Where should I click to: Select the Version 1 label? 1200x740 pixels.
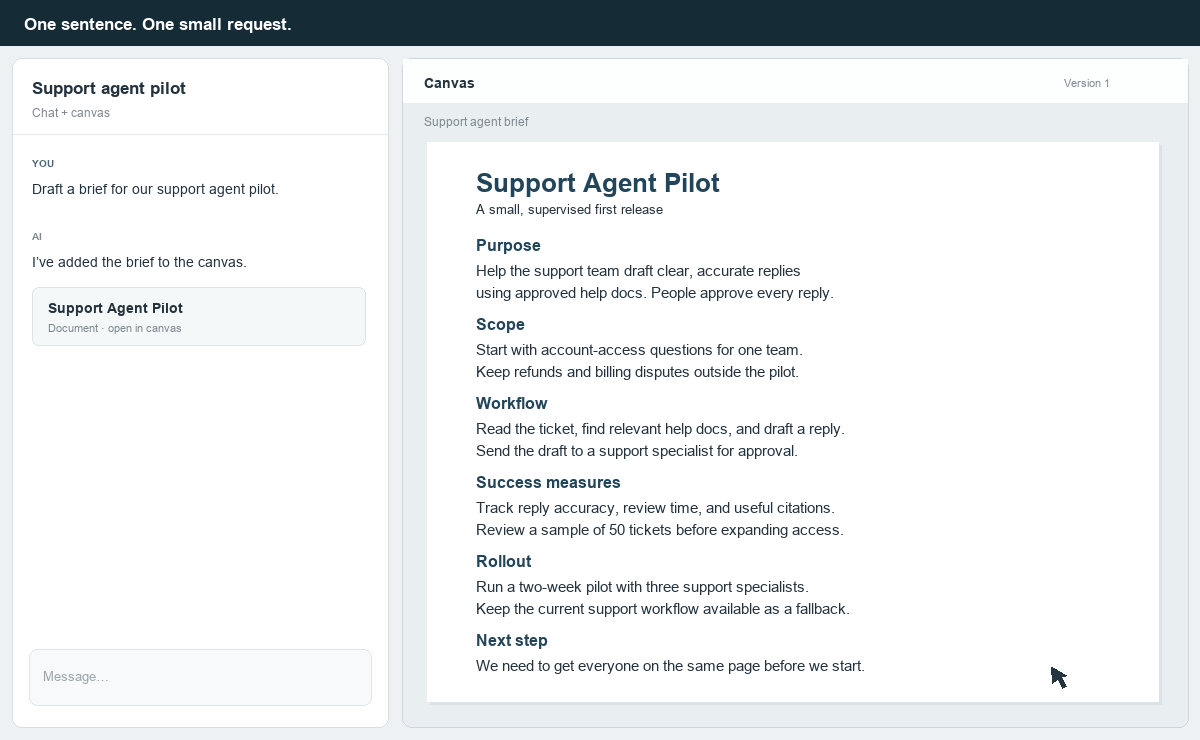1086,83
